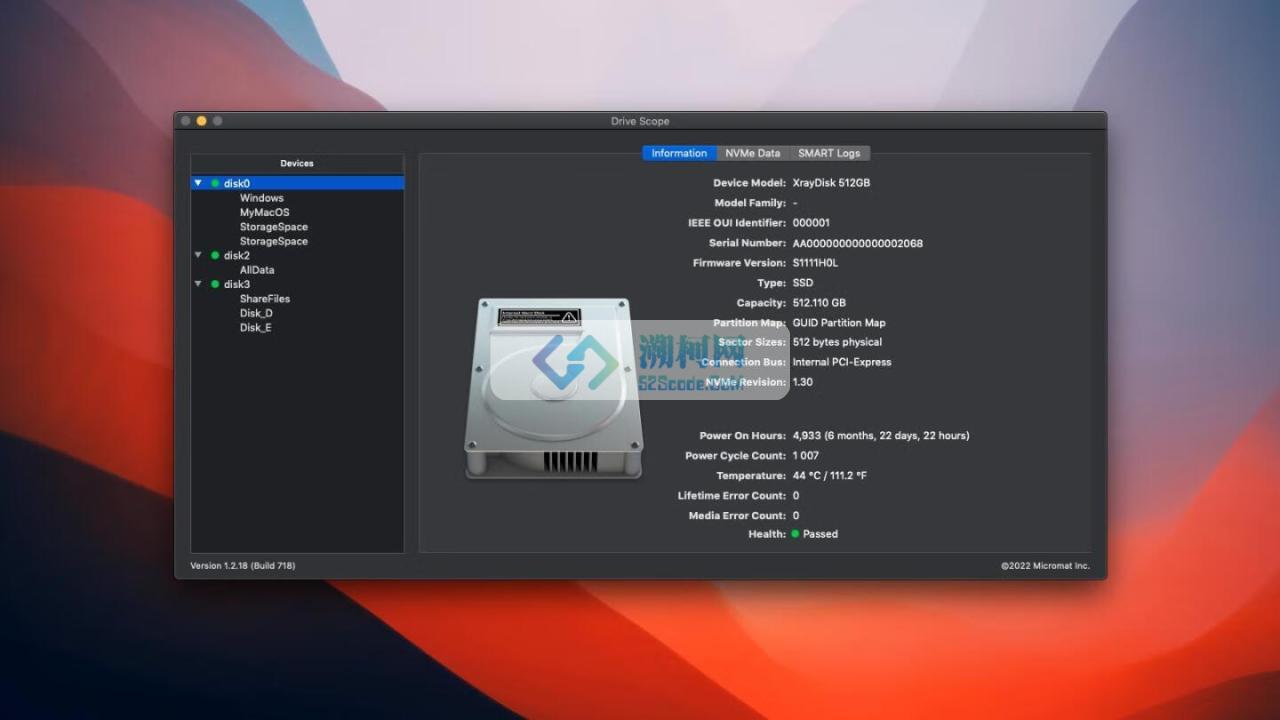Click the Lifetime Error Count label

coord(732,496)
